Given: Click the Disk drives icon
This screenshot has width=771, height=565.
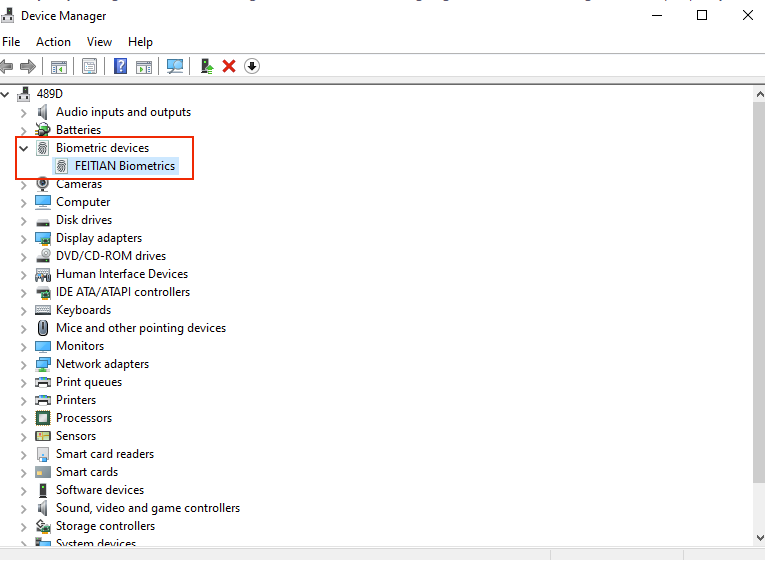Looking at the screenshot, I should [43, 222].
